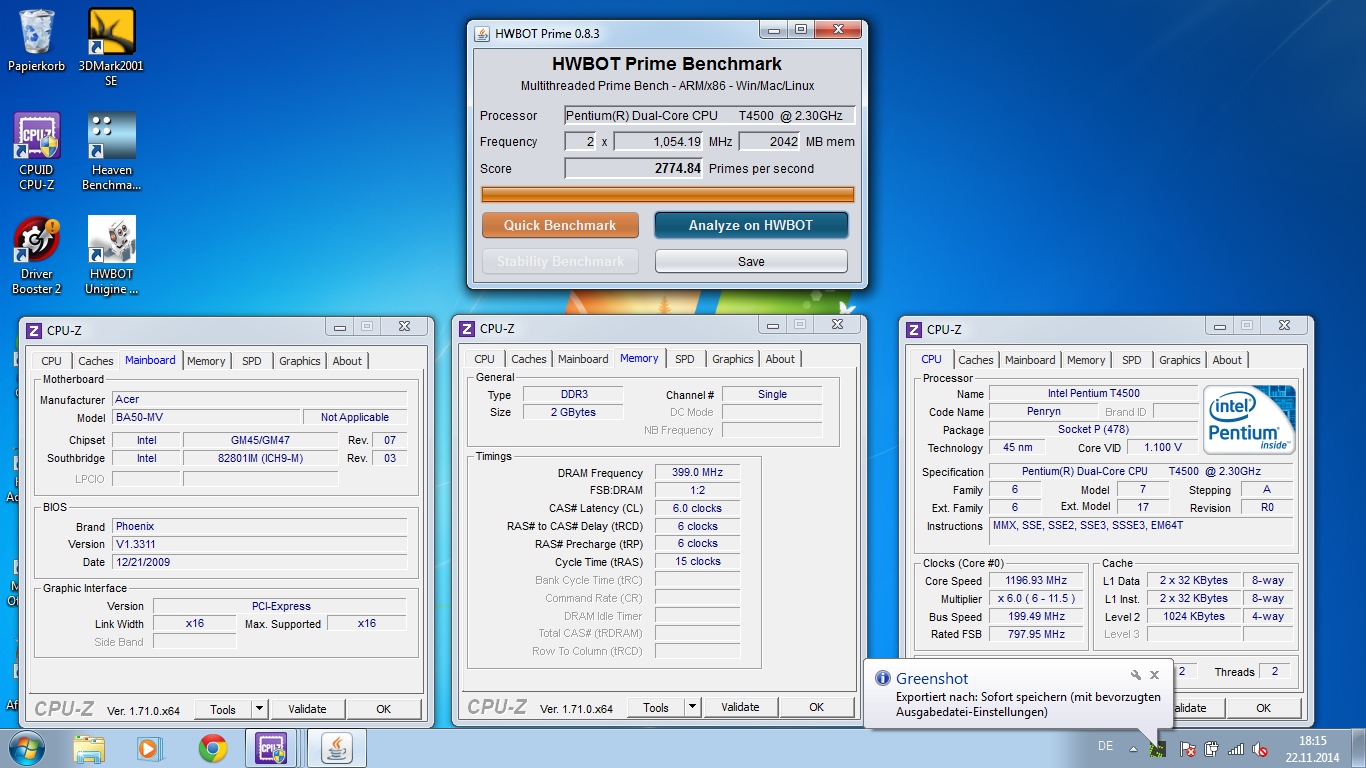Switch to CPU-Z via its taskbar button

[x=272, y=748]
